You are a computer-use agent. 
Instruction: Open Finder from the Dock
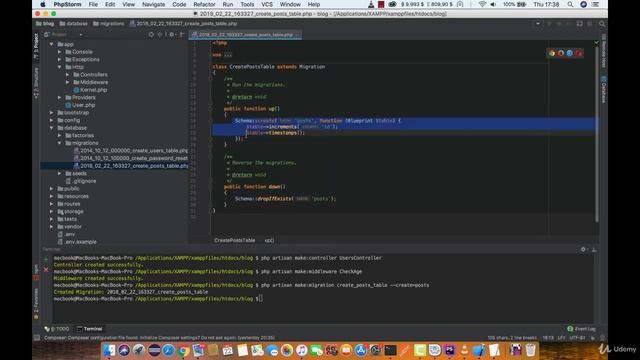coord(109,350)
